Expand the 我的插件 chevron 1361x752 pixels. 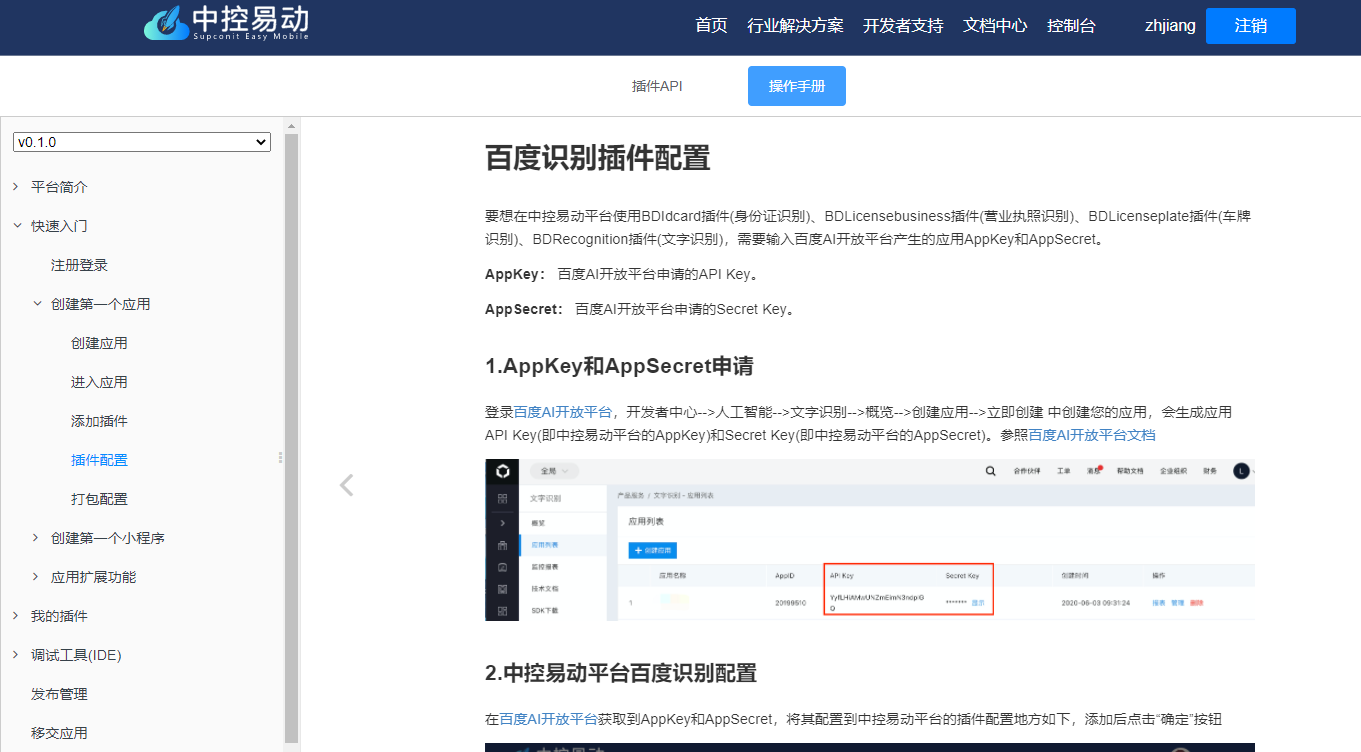point(16,616)
